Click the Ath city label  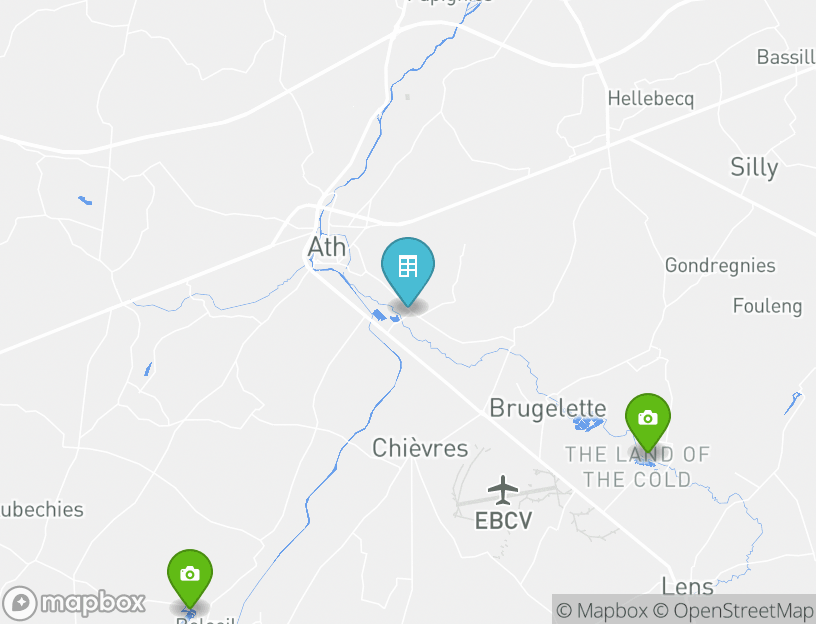(327, 247)
